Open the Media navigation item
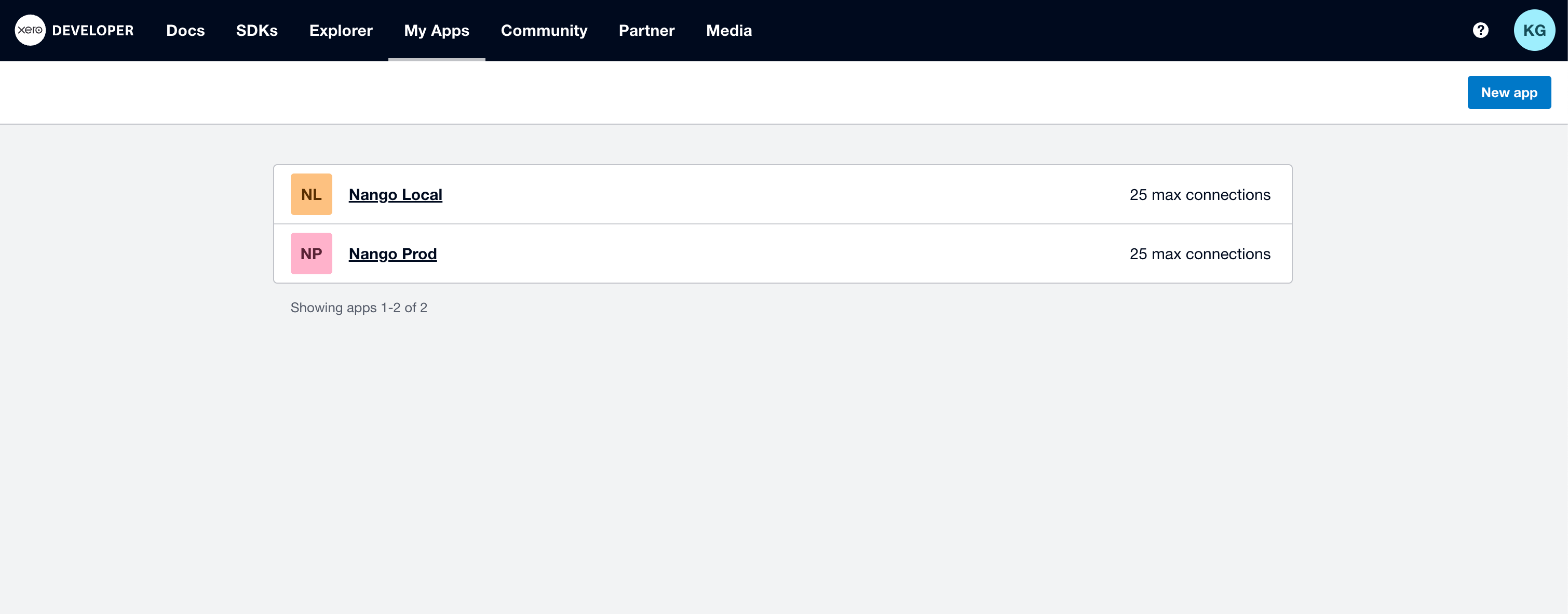 point(728,31)
